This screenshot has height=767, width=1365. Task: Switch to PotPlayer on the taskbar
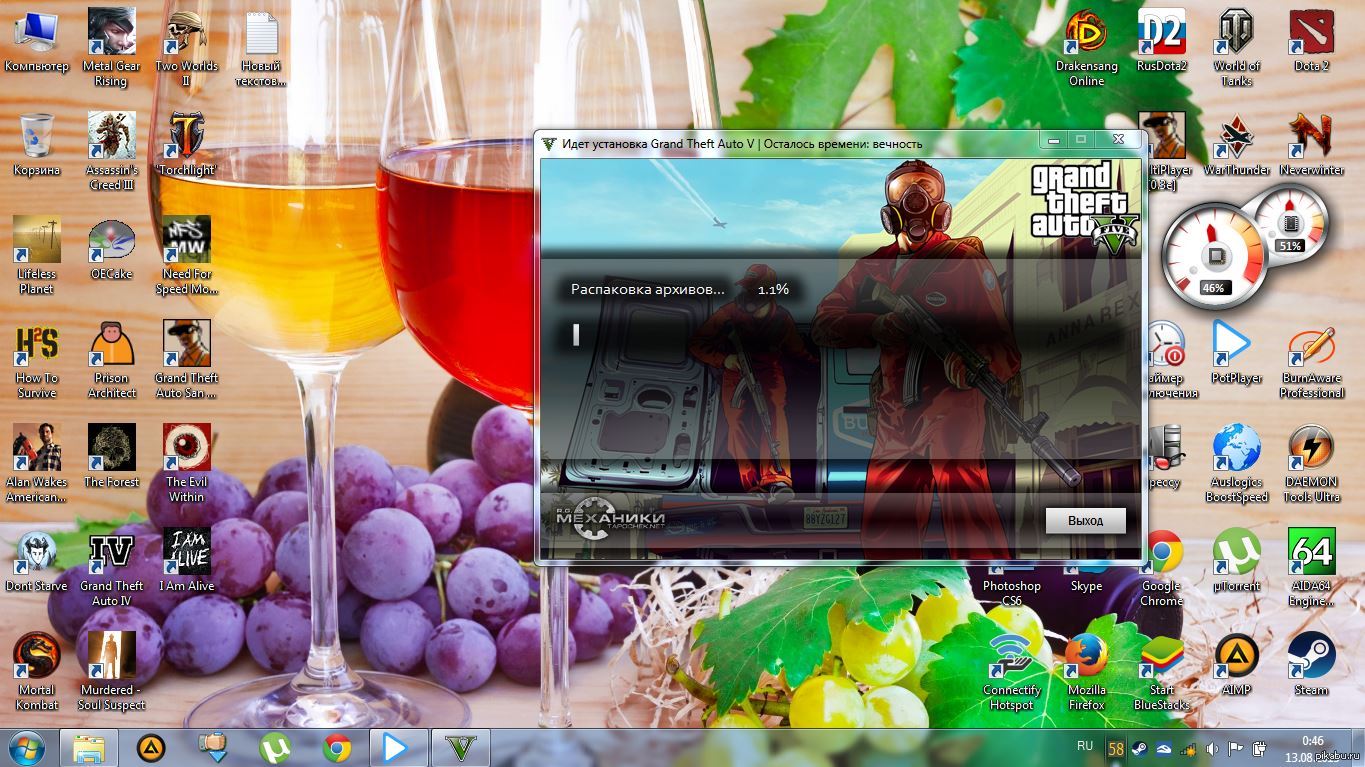pyautogui.click(x=398, y=748)
